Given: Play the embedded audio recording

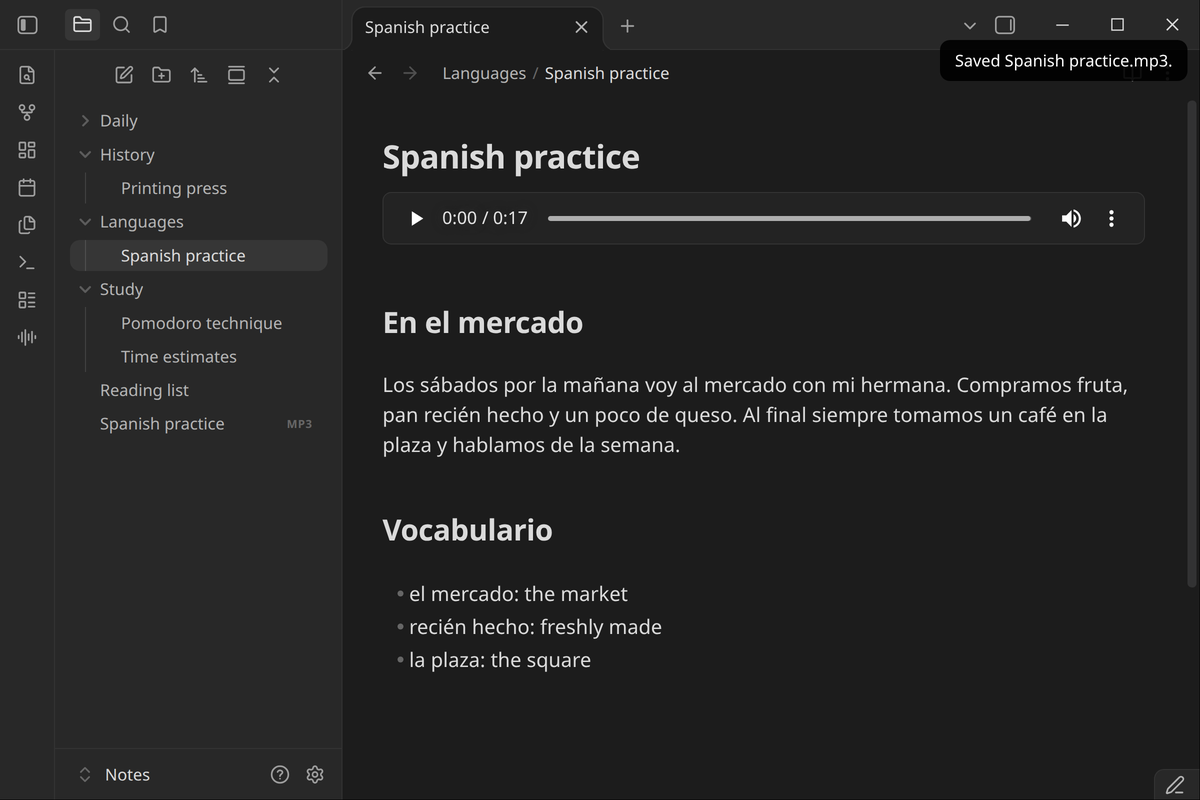Looking at the screenshot, I should 417,218.
